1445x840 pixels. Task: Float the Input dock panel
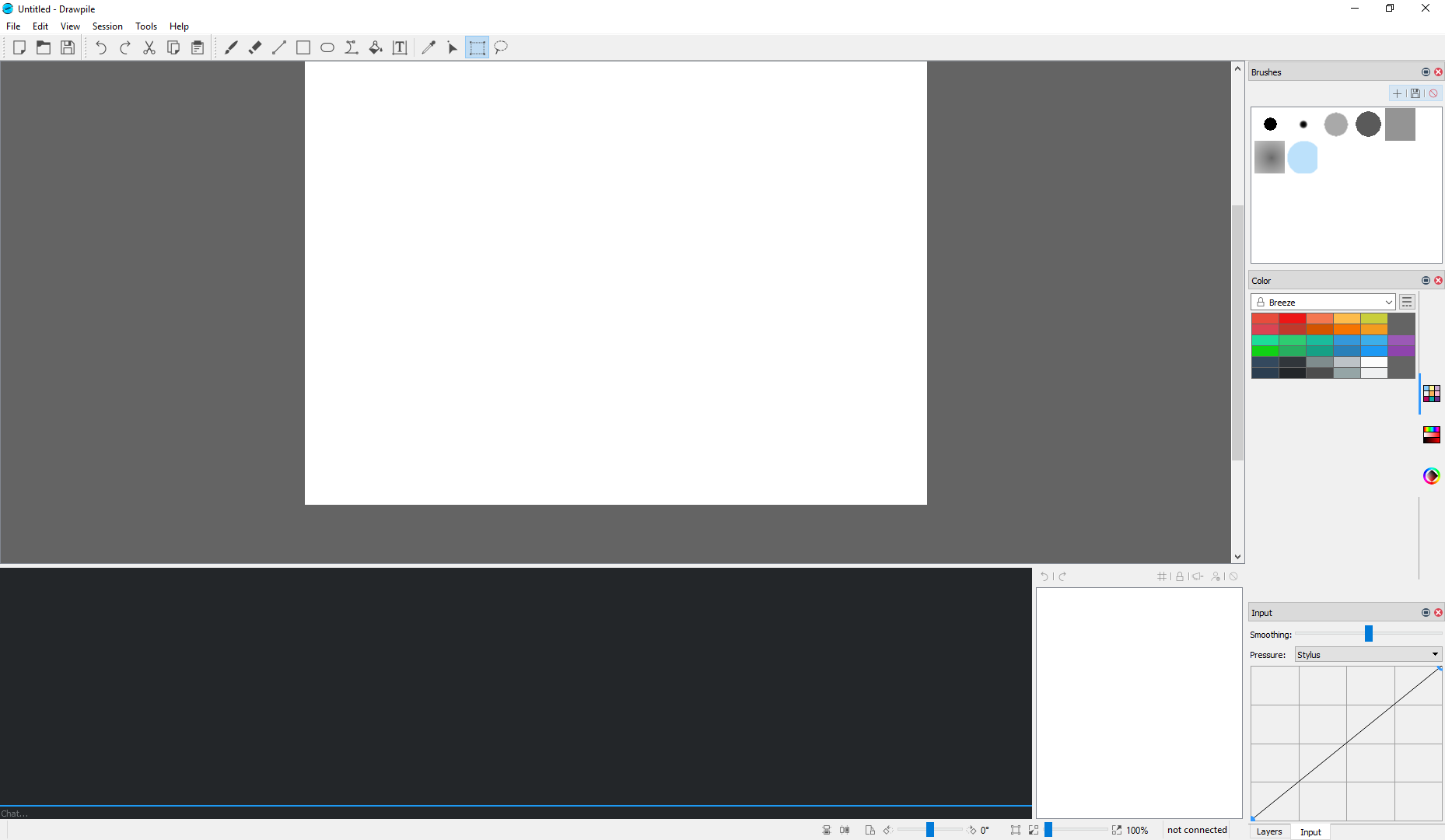(x=1426, y=612)
